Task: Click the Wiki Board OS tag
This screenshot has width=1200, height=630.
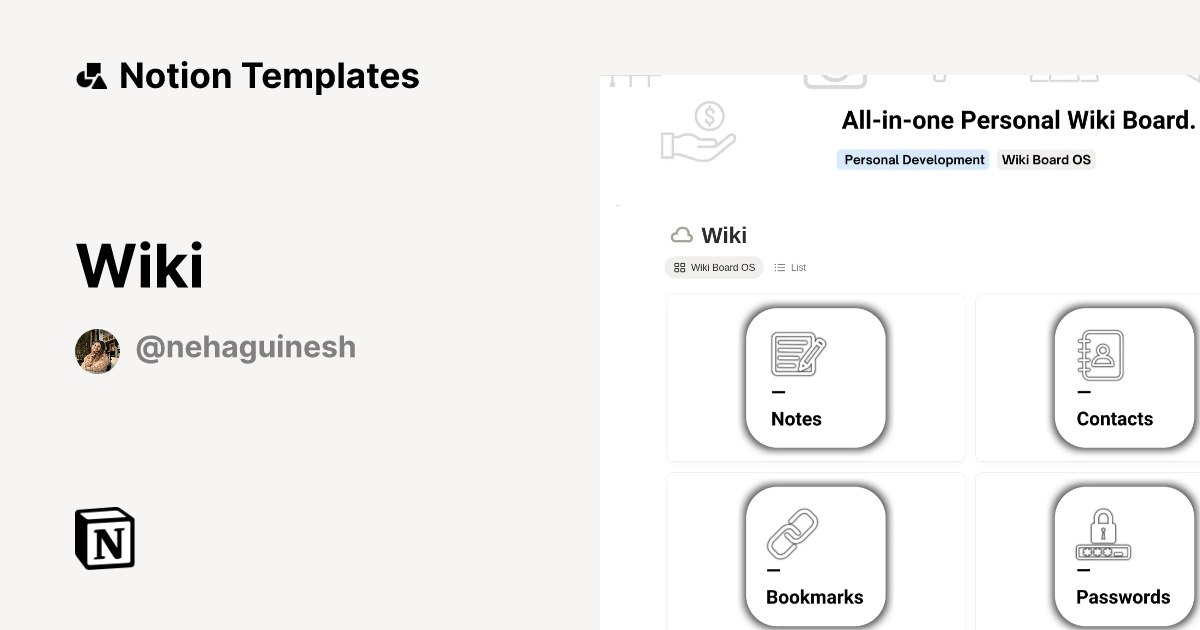Action: point(1045,160)
